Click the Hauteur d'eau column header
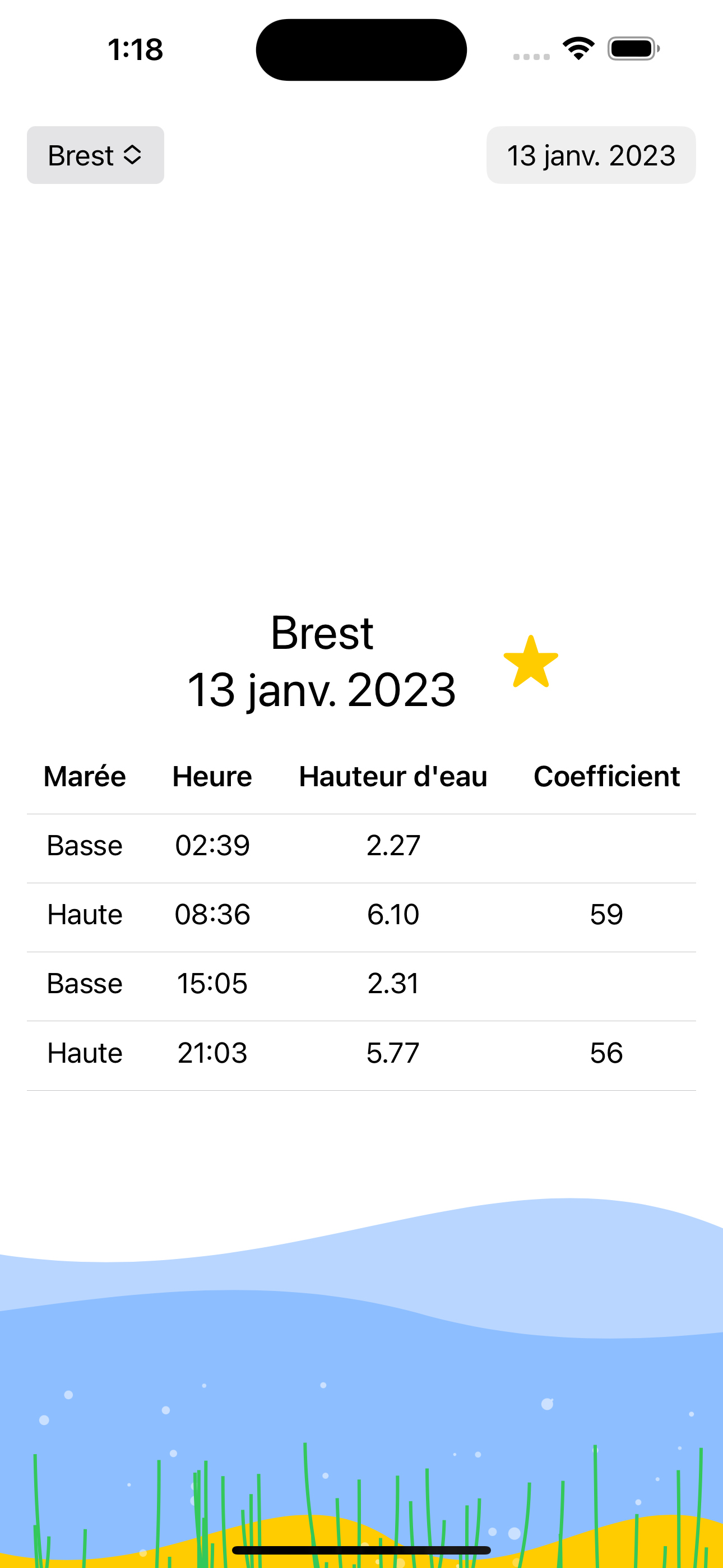 [x=393, y=776]
